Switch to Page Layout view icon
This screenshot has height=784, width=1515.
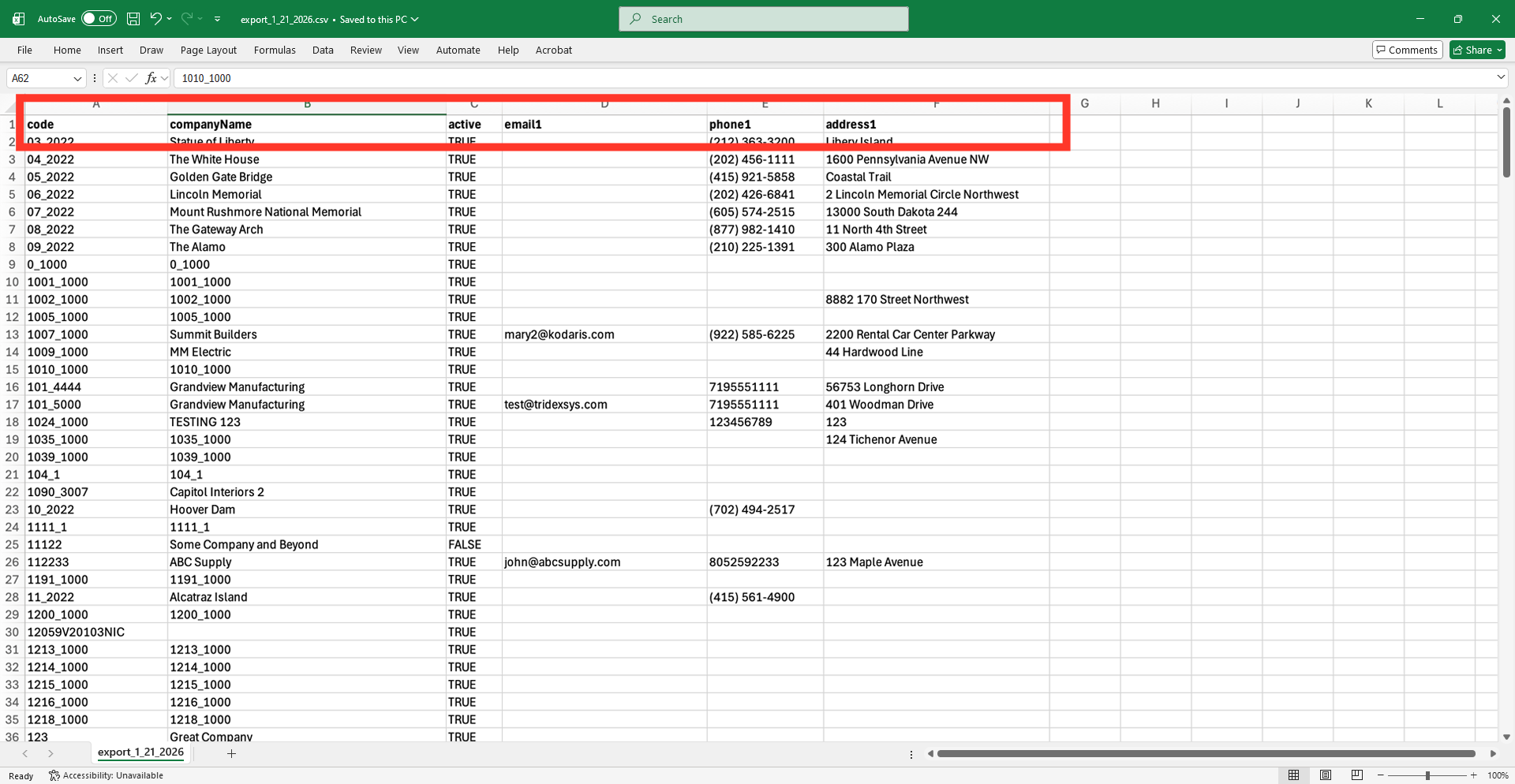pos(1326,775)
